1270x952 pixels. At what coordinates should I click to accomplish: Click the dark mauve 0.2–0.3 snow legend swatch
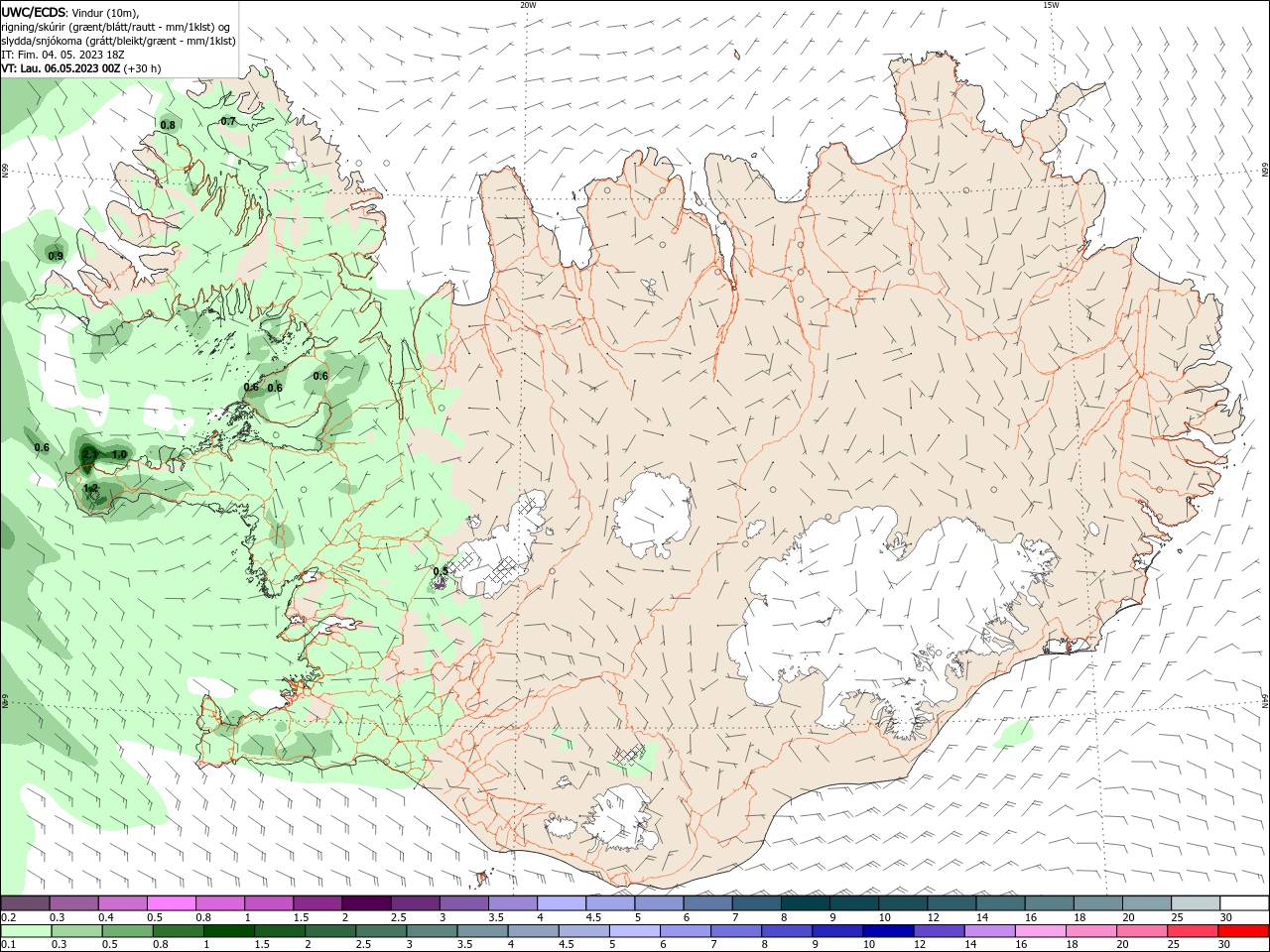pos(26,903)
